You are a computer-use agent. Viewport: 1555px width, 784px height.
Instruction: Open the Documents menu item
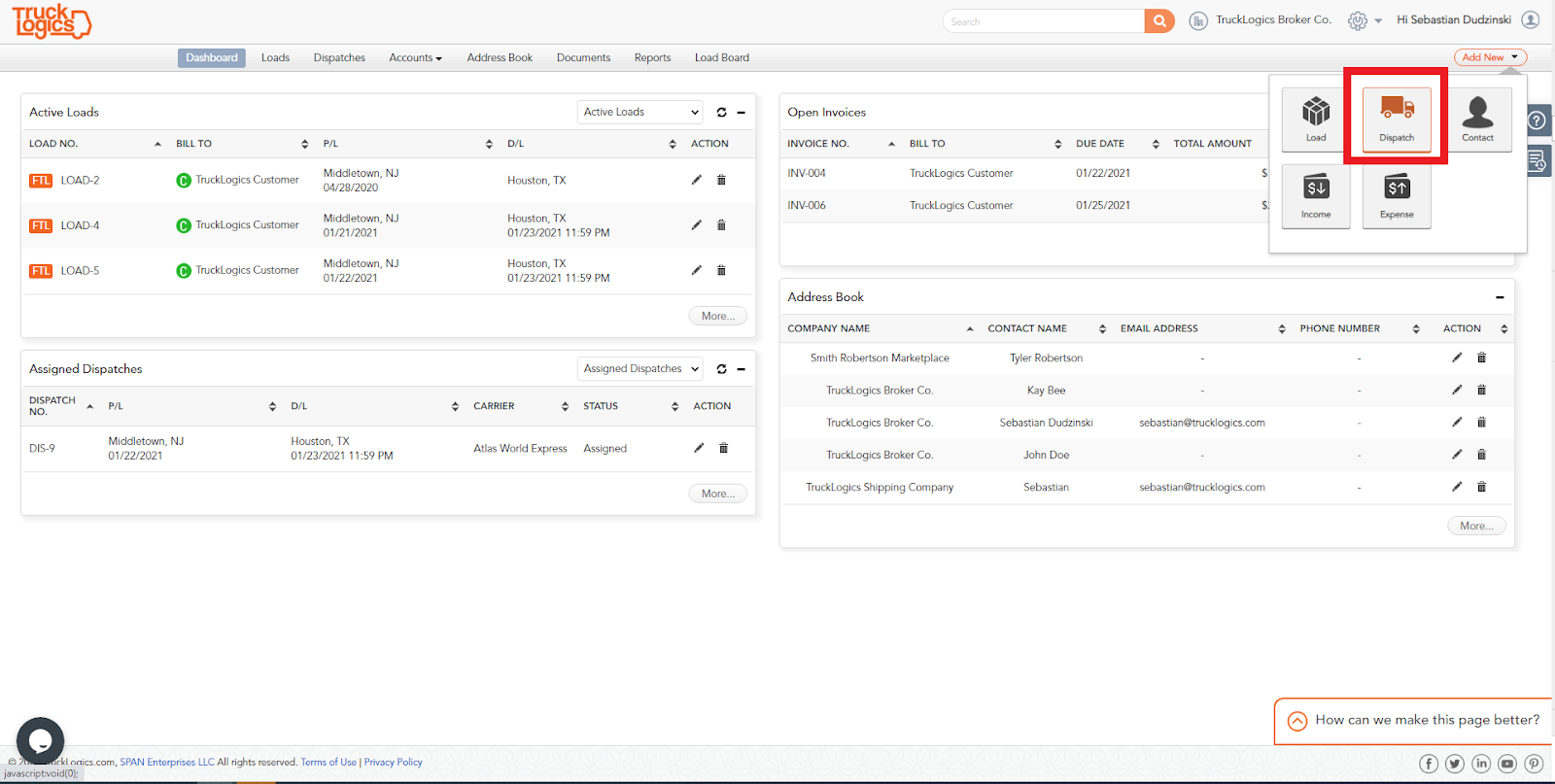583,58
